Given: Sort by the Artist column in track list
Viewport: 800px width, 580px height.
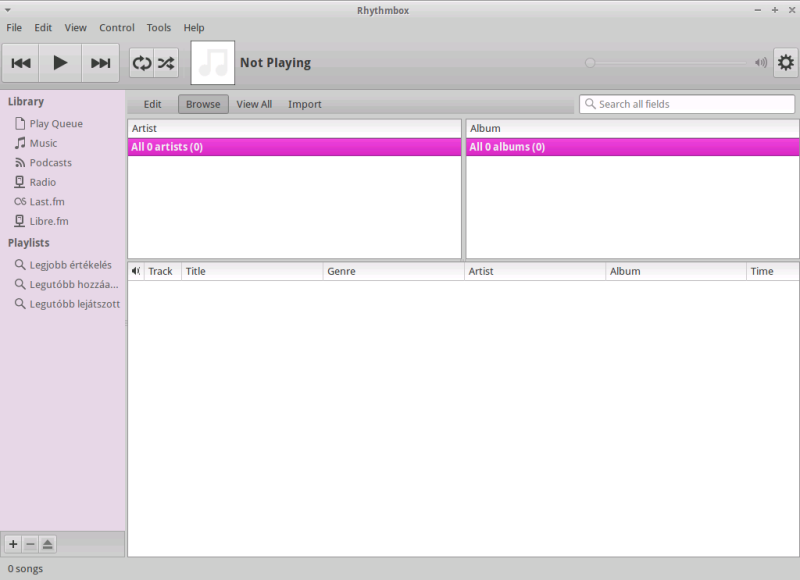Looking at the screenshot, I should click(535, 271).
